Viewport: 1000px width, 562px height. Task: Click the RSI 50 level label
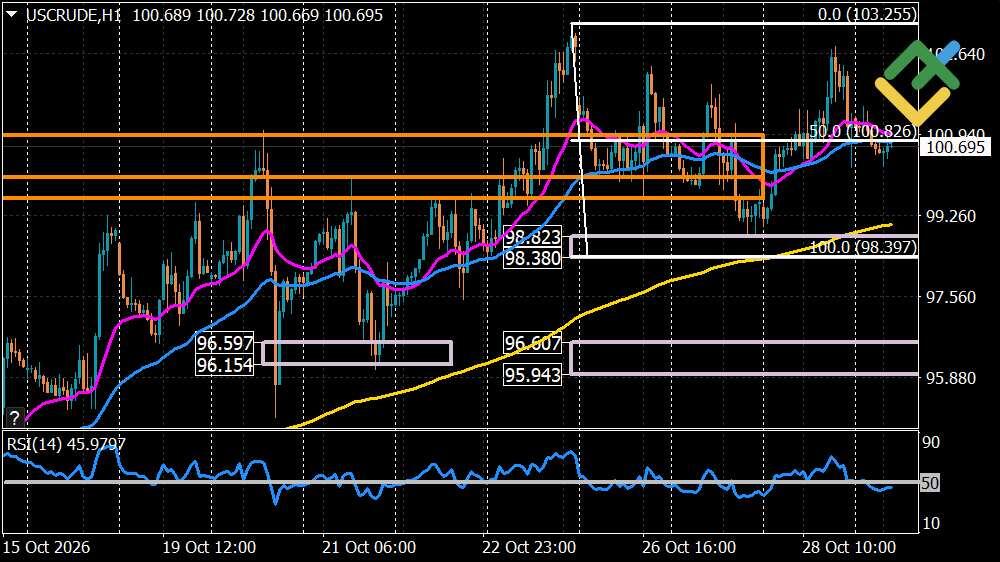[930, 483]
